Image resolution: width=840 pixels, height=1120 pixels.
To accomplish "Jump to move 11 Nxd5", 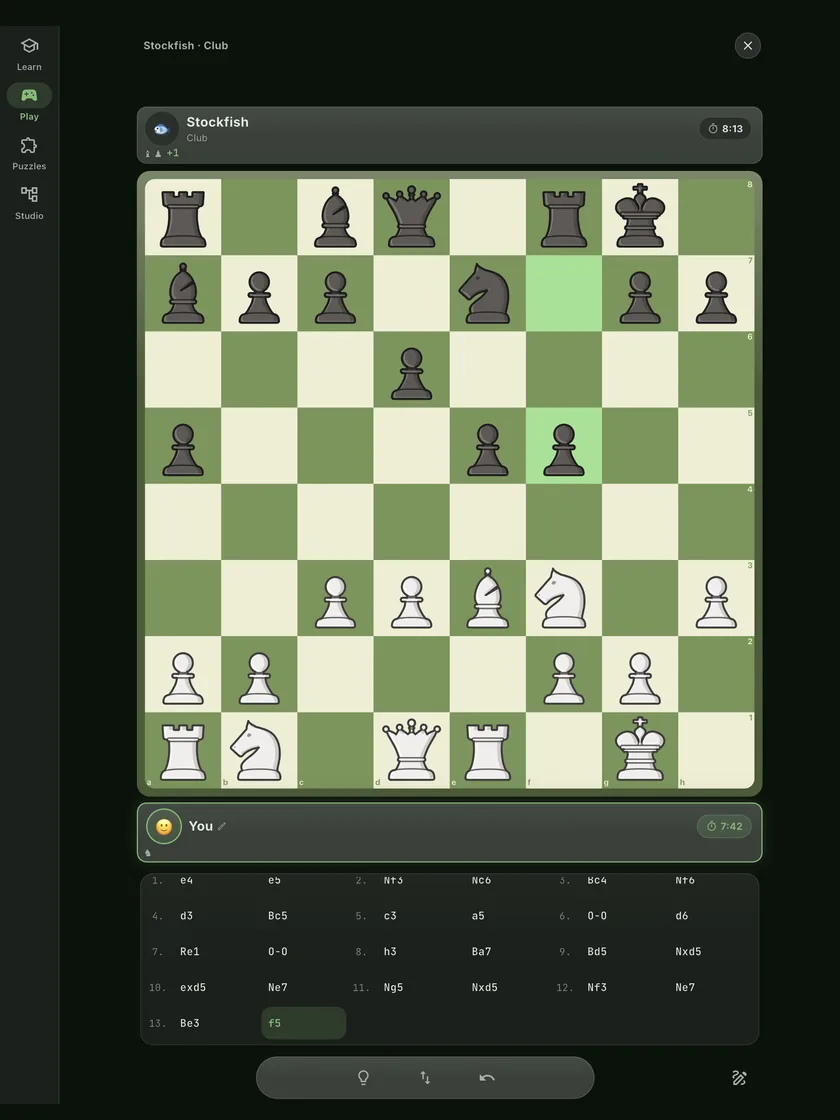I will [484, 987].
